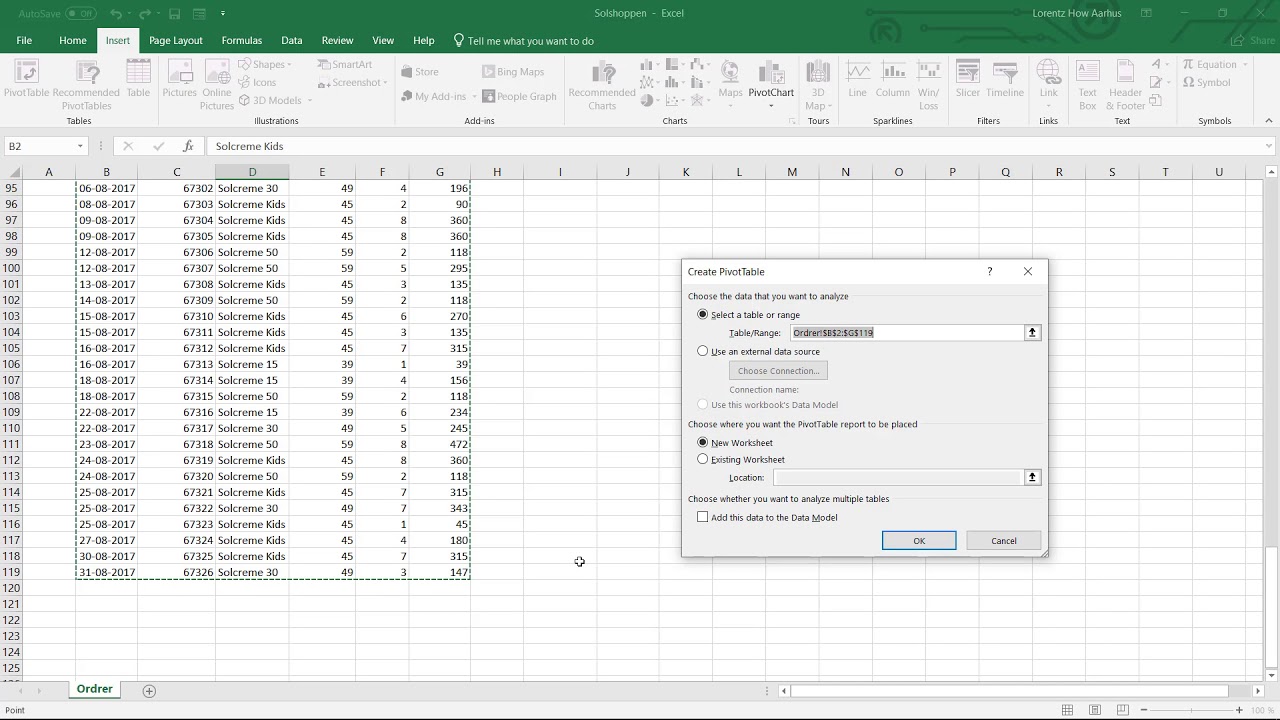Click OK in Create PivotTable dialog

919,541
